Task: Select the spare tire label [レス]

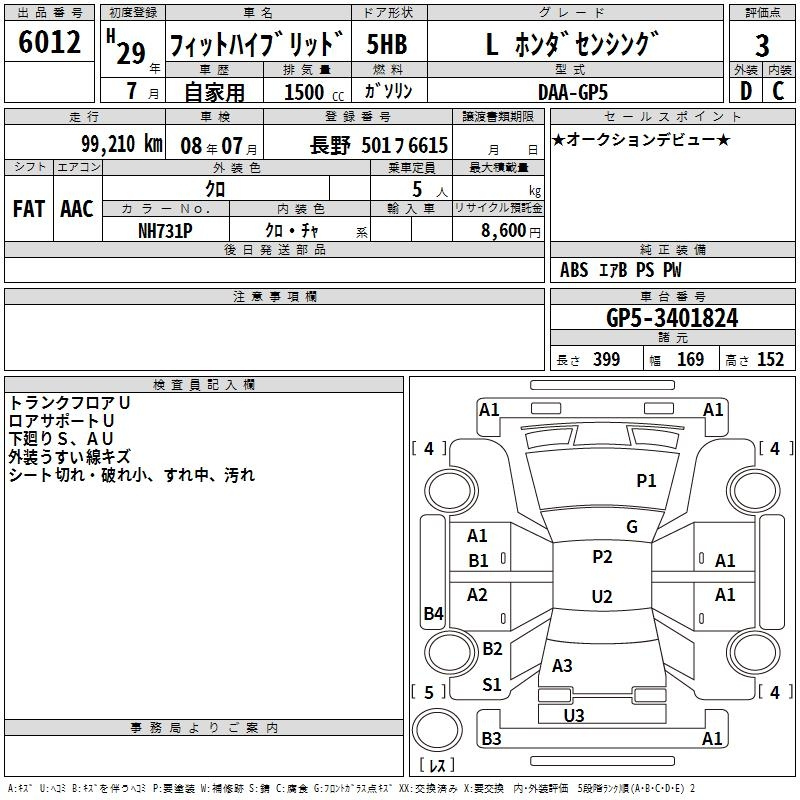Action: tap(437, 765)
